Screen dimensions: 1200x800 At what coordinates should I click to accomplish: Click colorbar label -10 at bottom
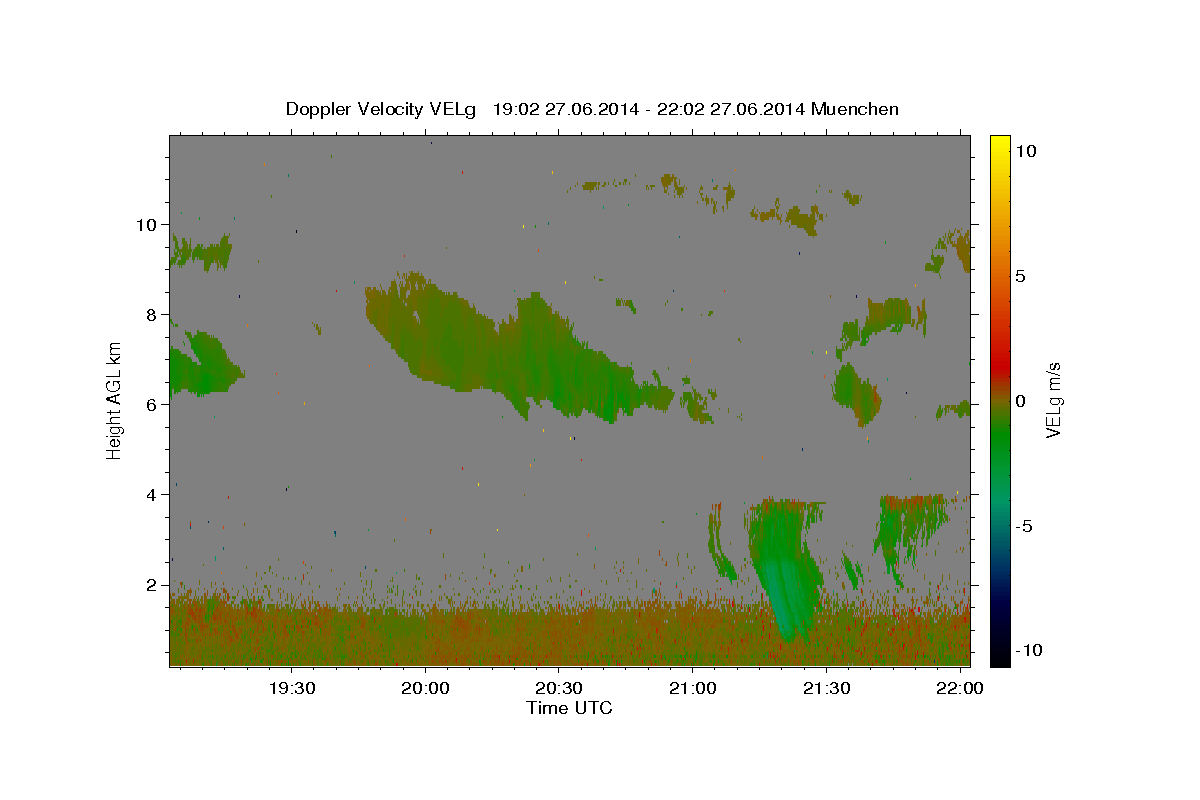1028,651
